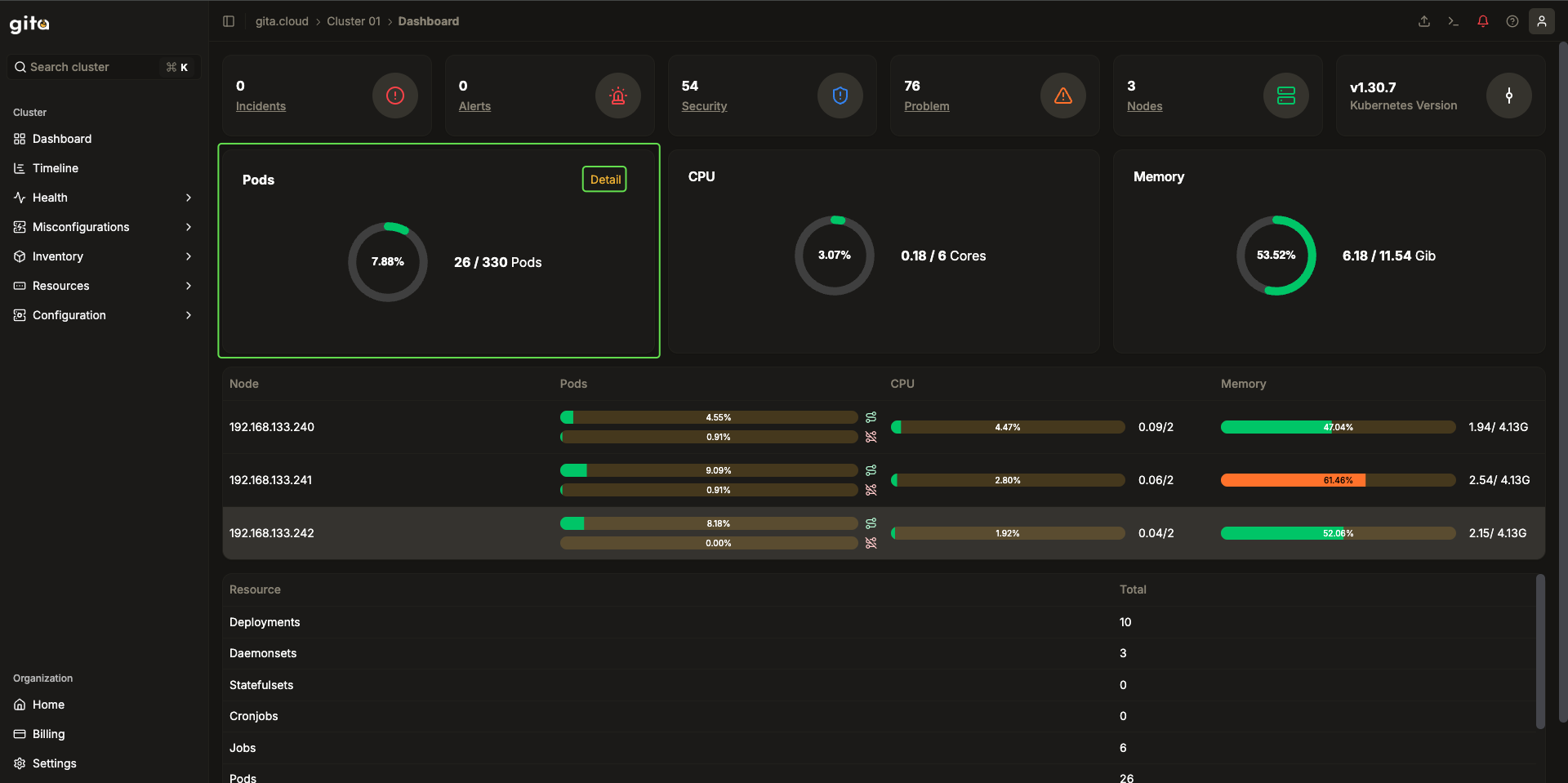Expand the Configuration chevron
Screen dimensions: 1568x783
click(x=189, y=315)
